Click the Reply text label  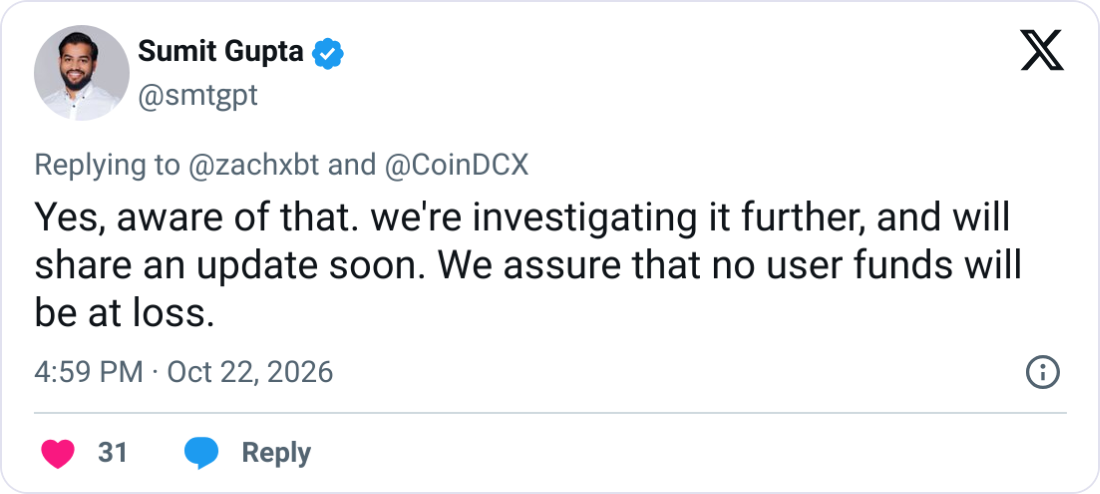tap(276, 454)
